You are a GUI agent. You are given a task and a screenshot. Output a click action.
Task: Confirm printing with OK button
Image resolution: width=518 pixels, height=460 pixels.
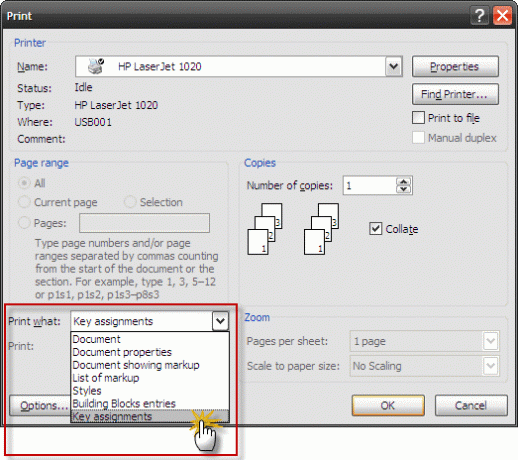coord(388,405)
